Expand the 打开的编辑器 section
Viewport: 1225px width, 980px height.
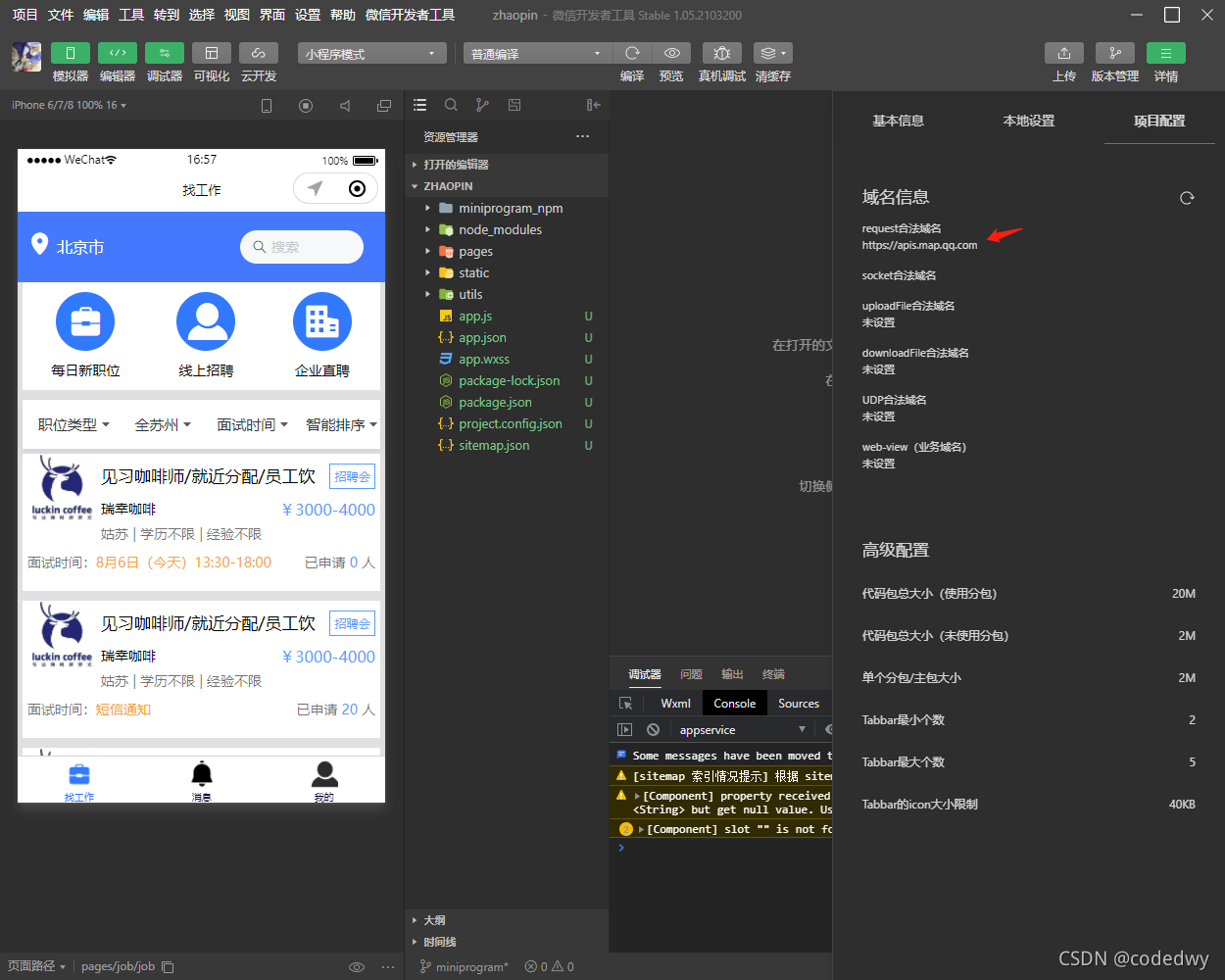(507, 165)
